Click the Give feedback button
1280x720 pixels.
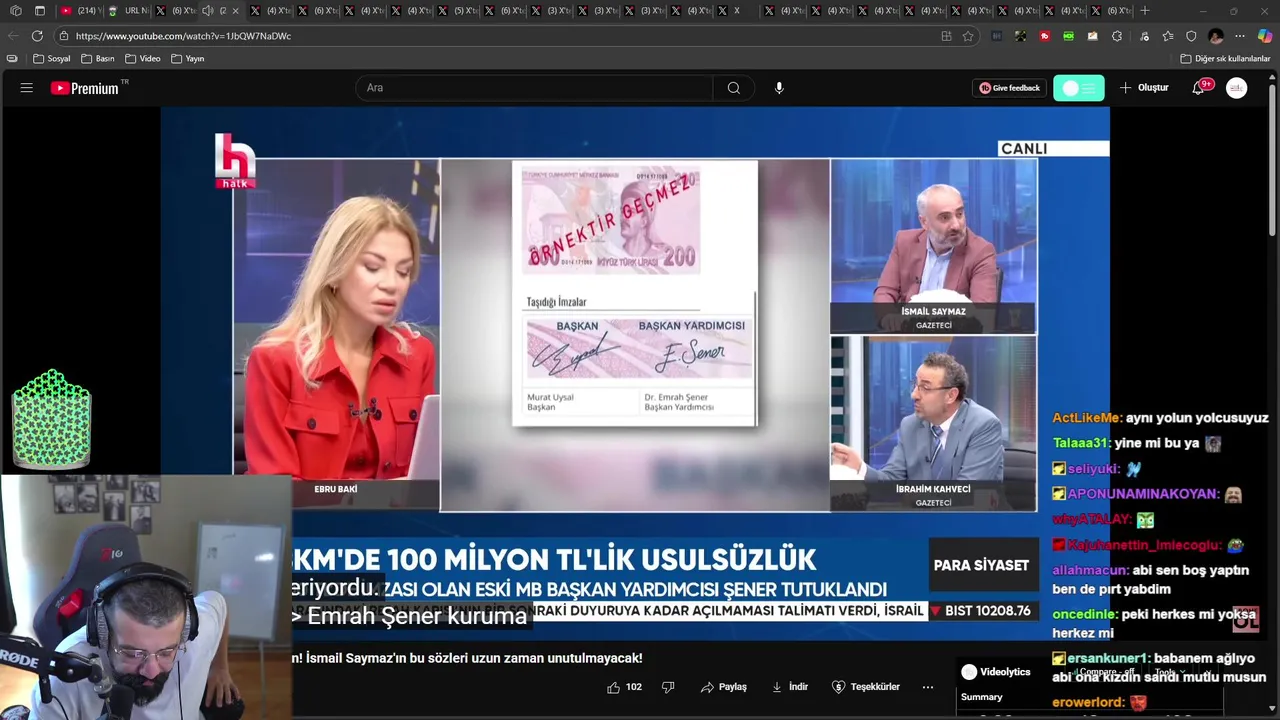click(x=1010, y=88)
